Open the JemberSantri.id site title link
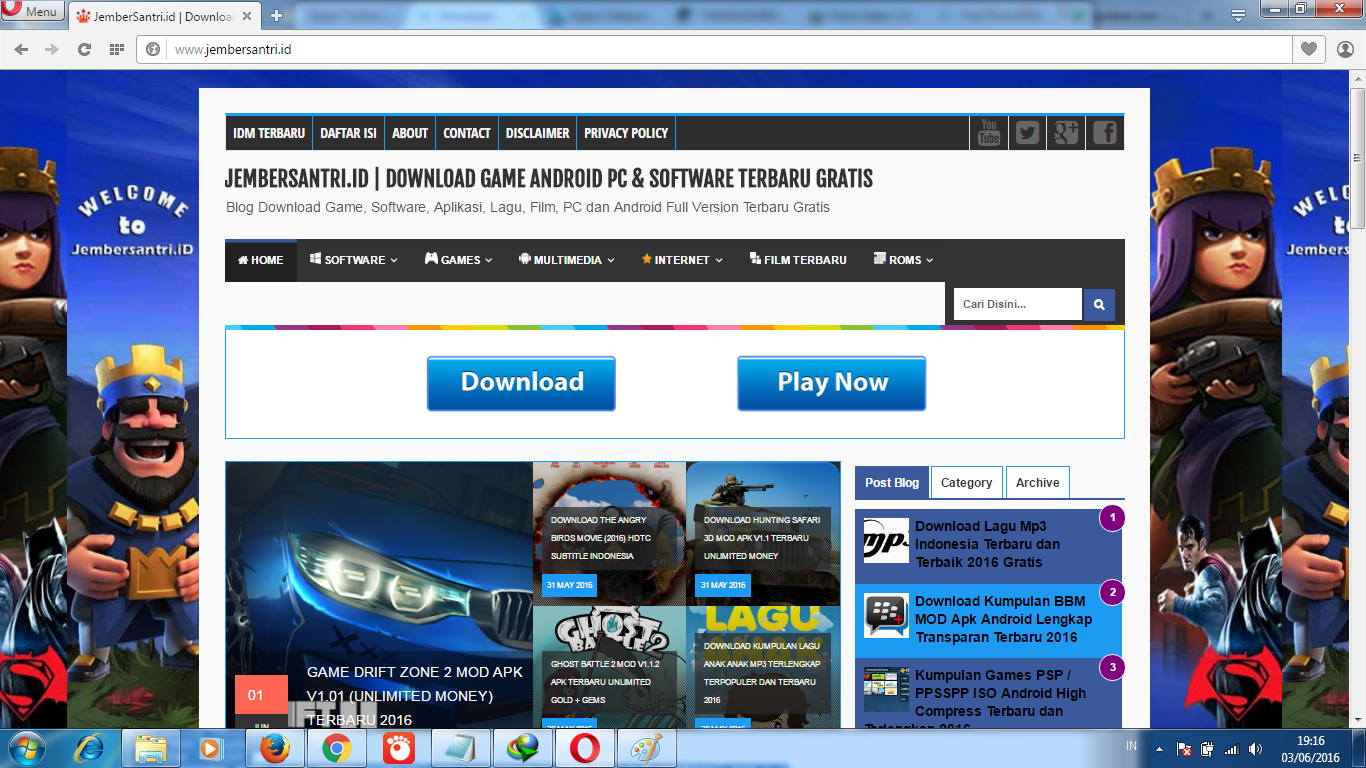 point(549,179)
